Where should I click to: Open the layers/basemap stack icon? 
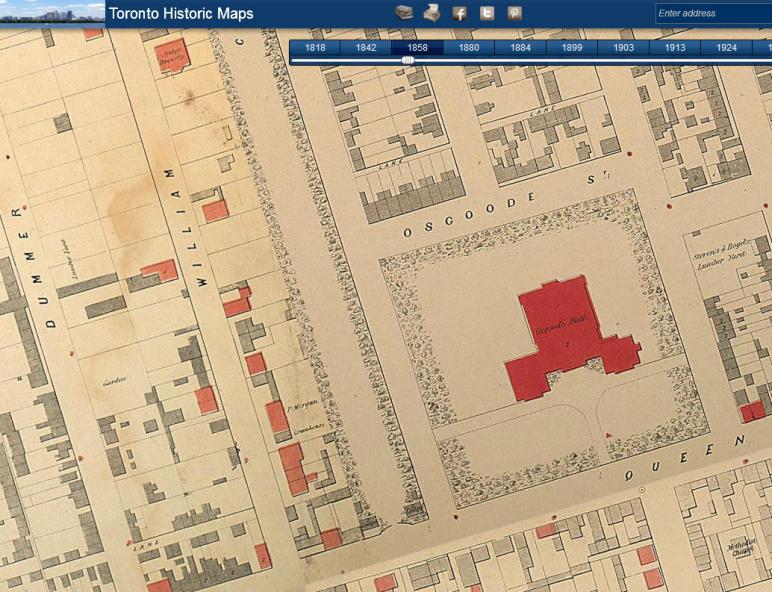click(x=403, y=13)
